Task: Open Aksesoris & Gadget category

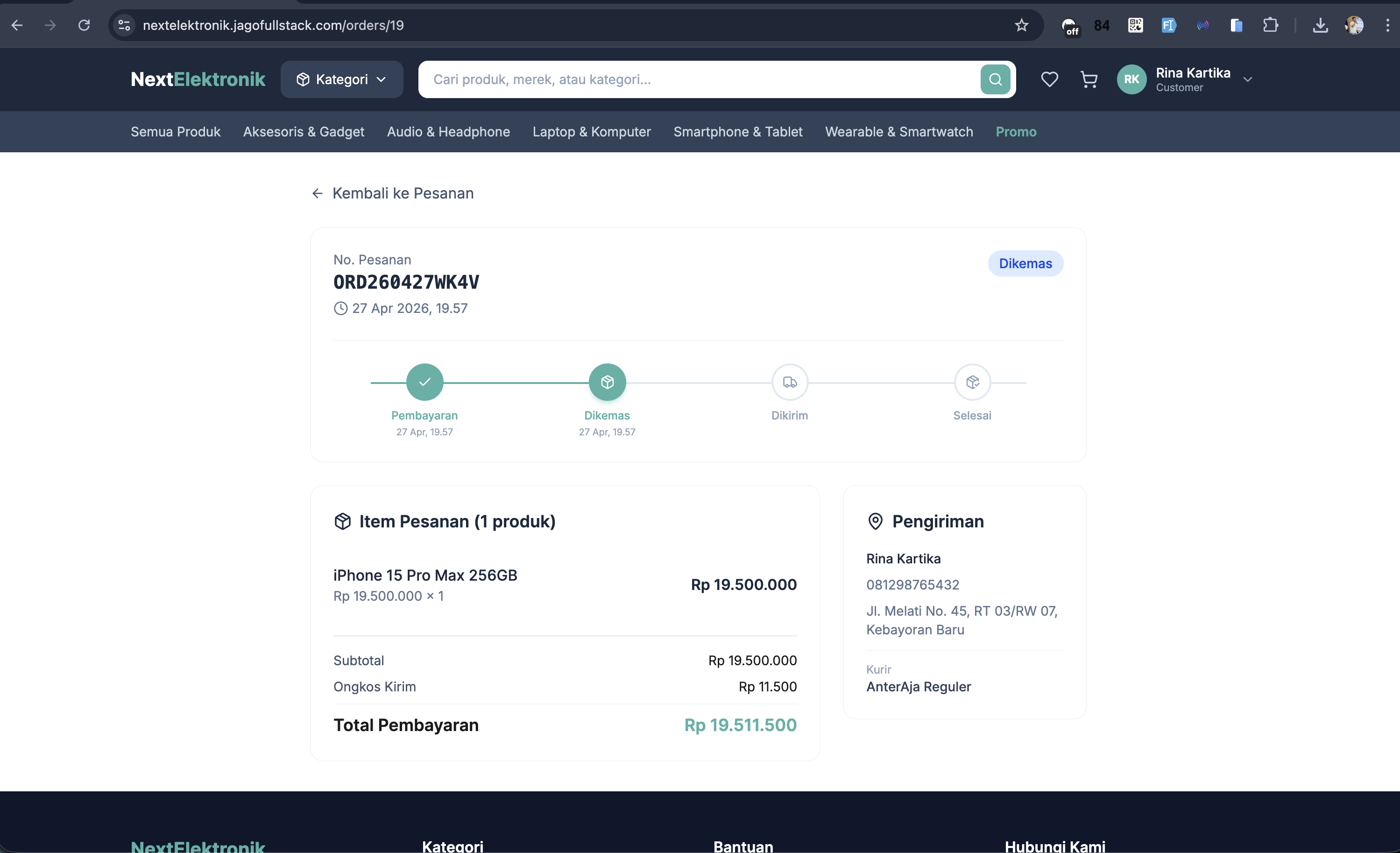Action: pyautogui.click(x=304, y=132)
